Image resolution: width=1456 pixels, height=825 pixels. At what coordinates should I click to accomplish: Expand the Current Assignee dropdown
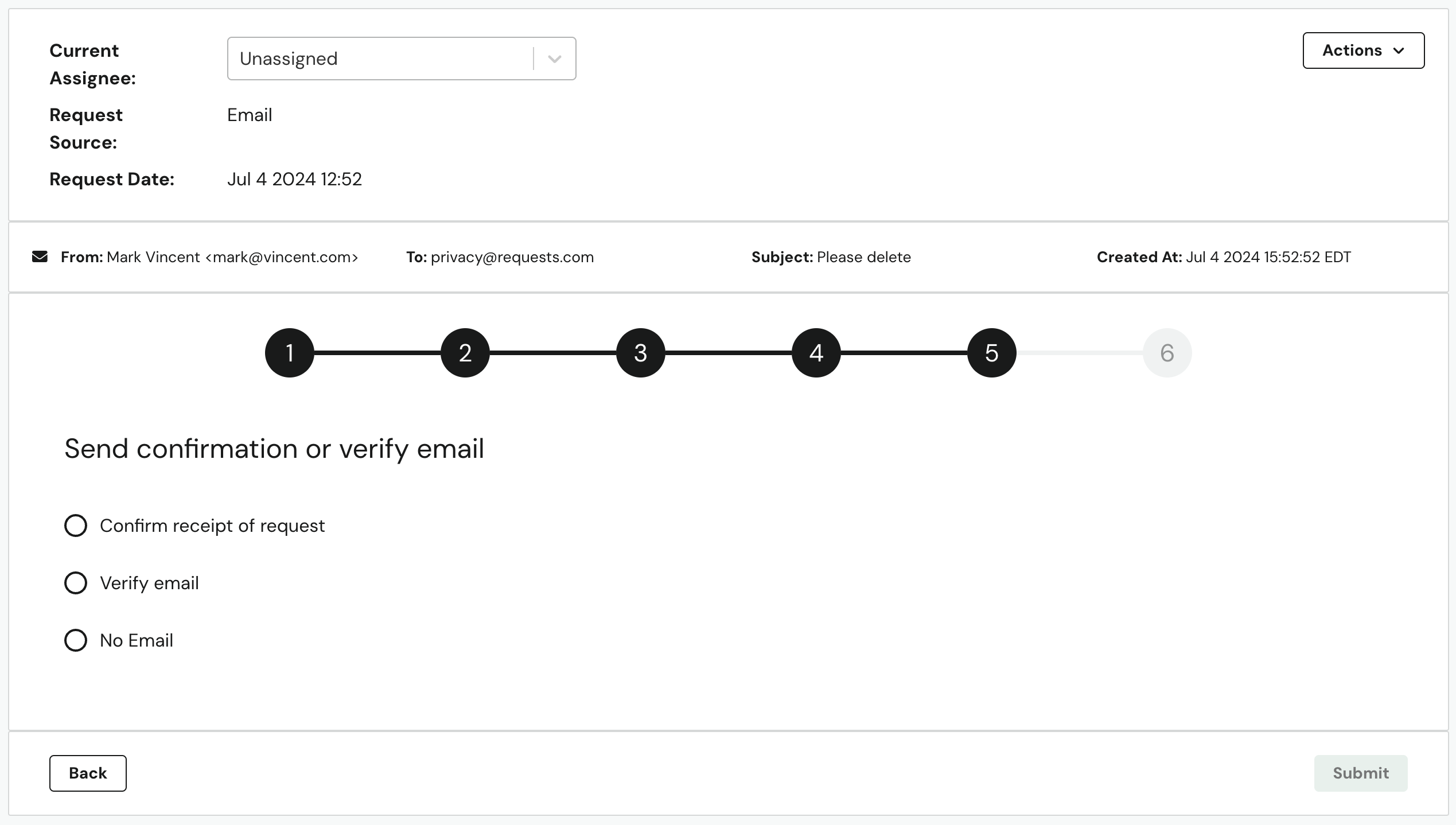click(555, 58)
